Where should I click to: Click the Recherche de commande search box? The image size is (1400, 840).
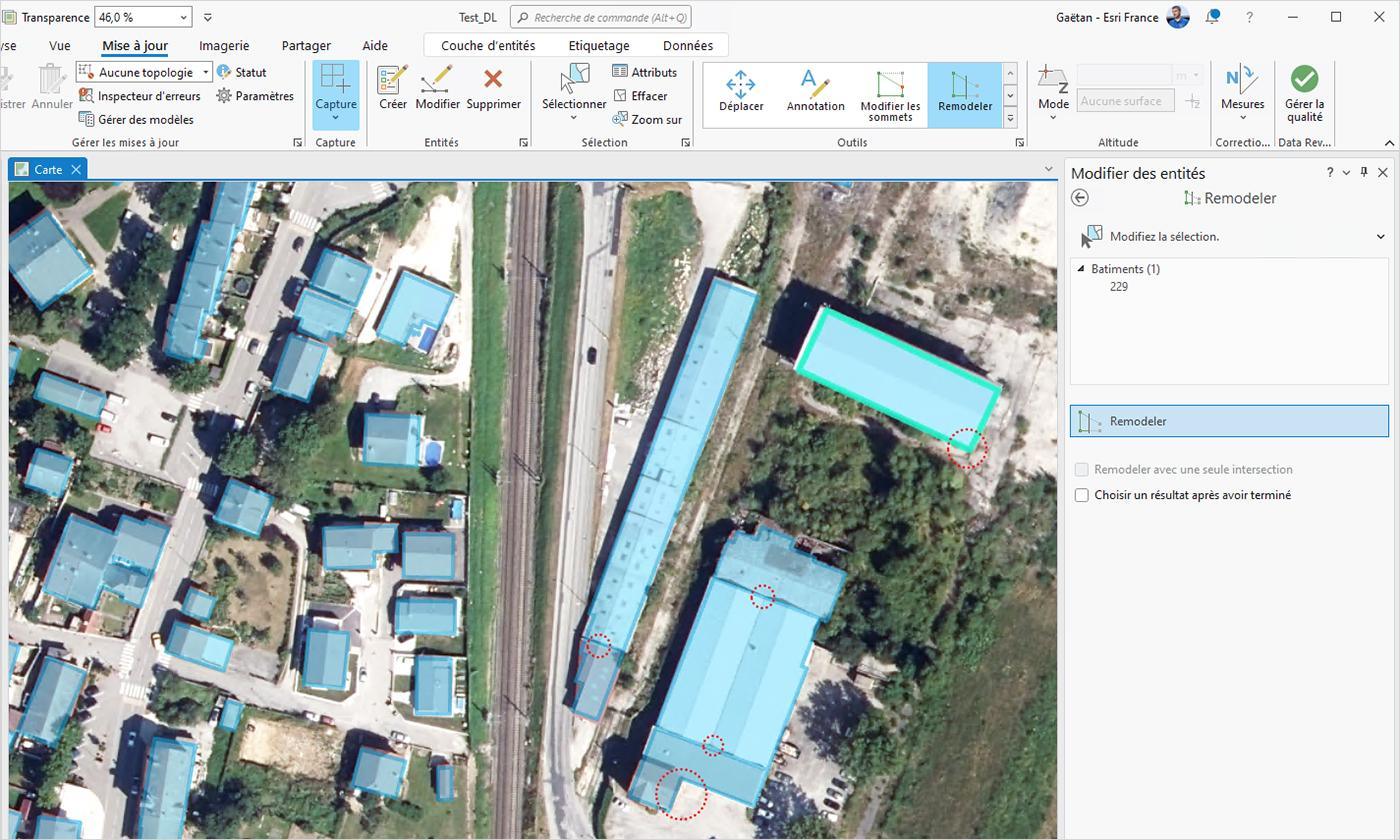point(600,17)
